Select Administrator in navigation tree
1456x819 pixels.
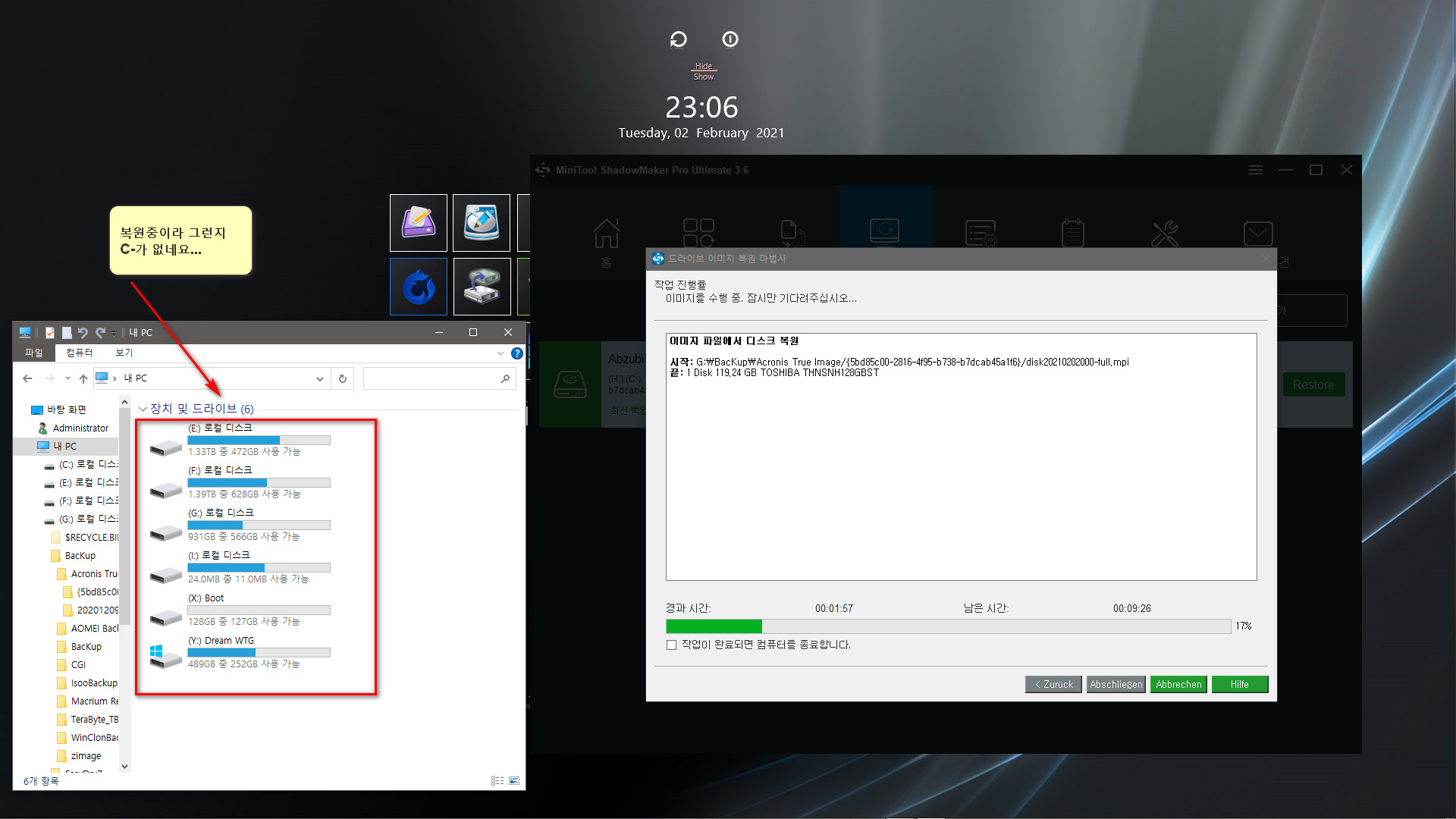pos(80,428)
